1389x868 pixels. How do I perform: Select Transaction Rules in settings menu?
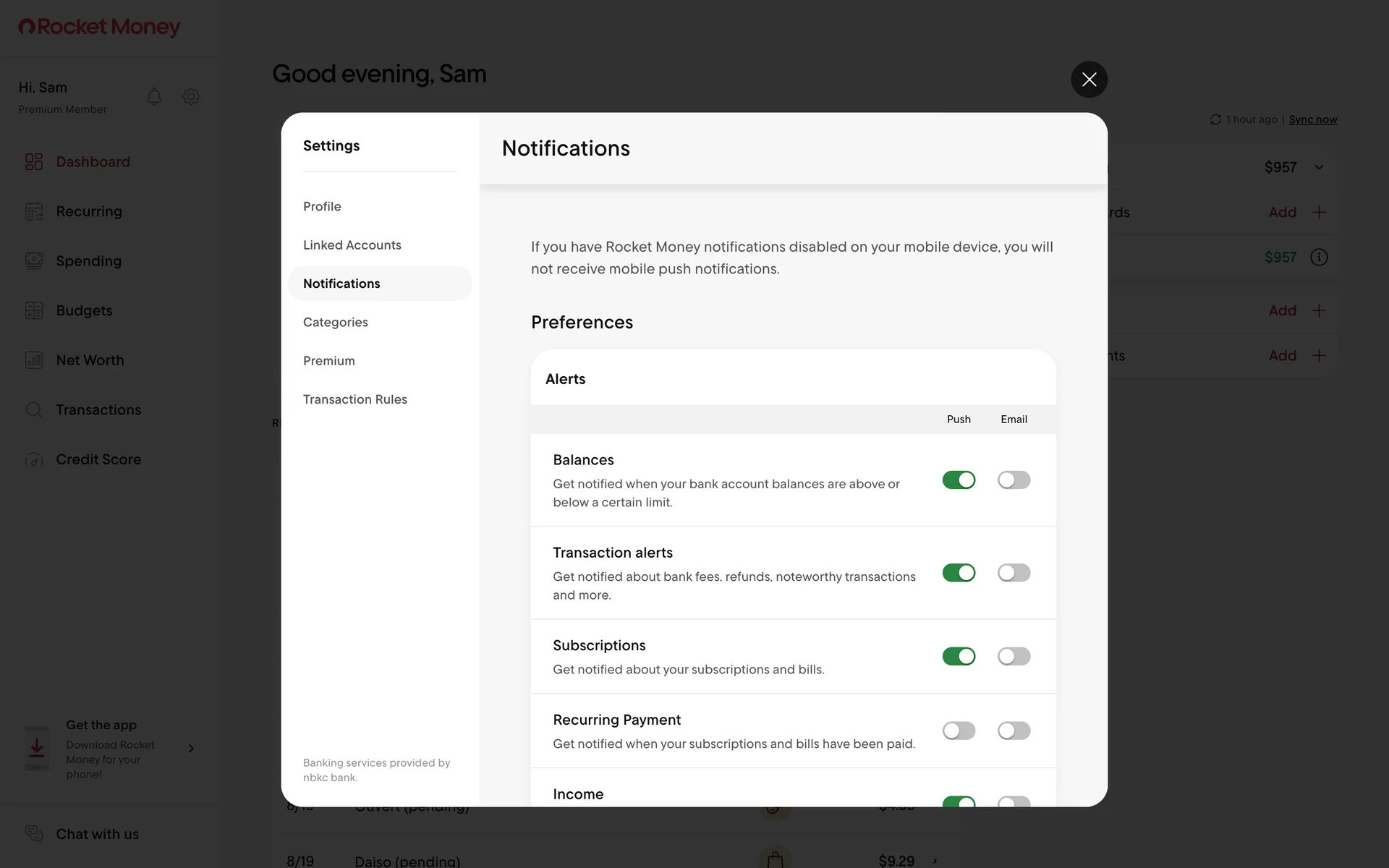(x=355, y=399)
